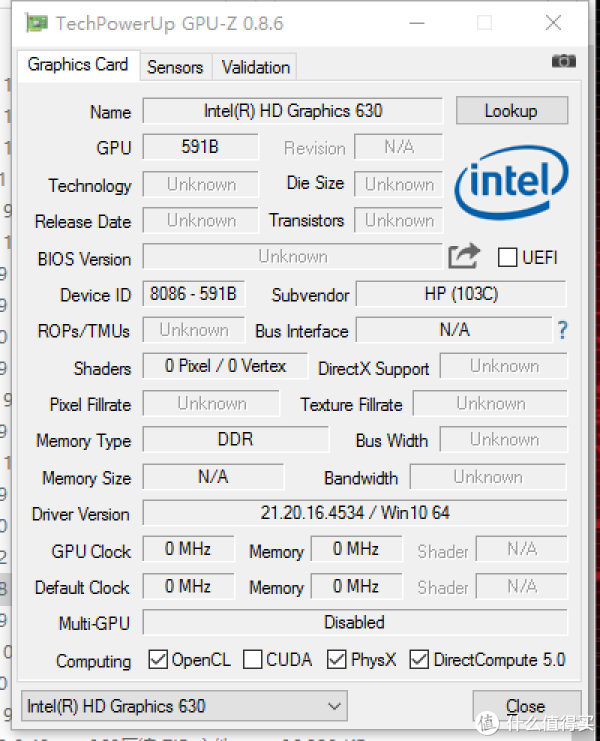The image size is (600, 741).
Task: Toggle the UEFI checkbox
Action: click(x=507, y=258)
